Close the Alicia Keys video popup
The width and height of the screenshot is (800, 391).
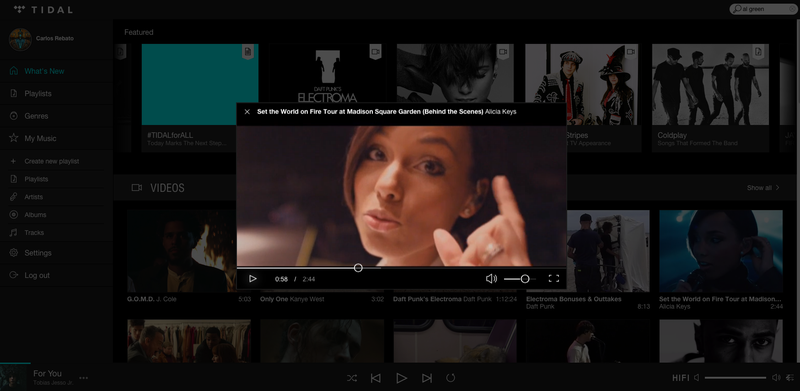tap(247, 112)
